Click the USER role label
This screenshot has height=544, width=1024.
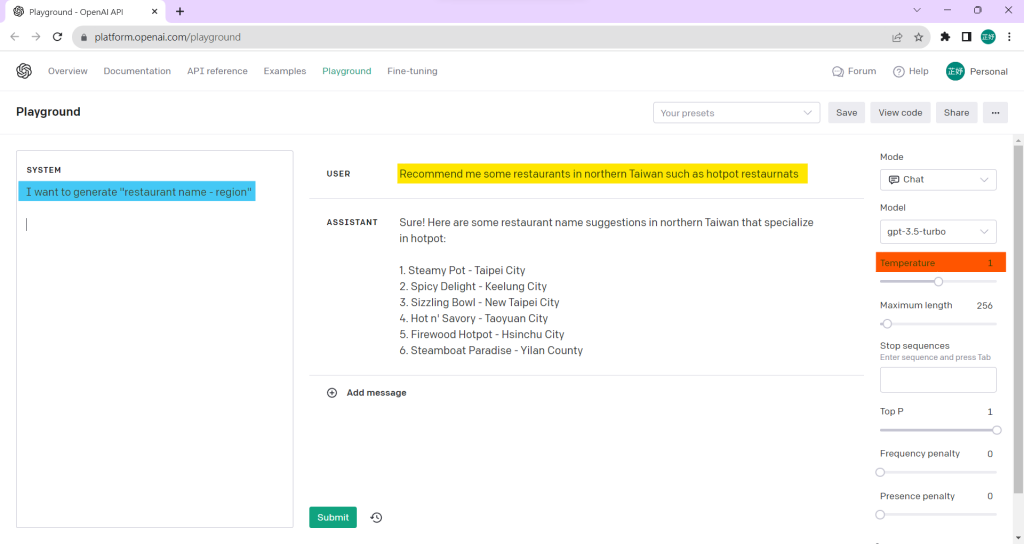click(338, 174)
